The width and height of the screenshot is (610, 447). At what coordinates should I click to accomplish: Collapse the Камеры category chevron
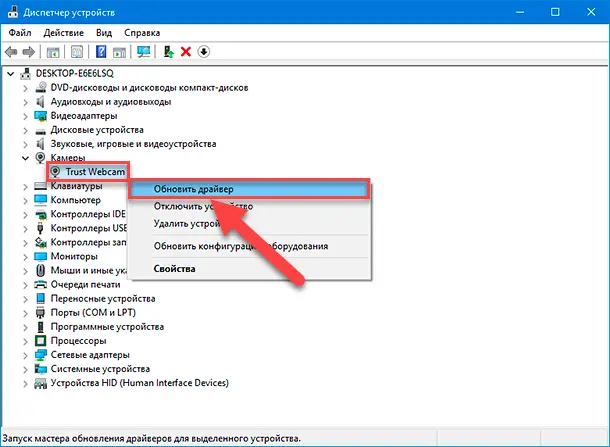[x=25, y=158]
